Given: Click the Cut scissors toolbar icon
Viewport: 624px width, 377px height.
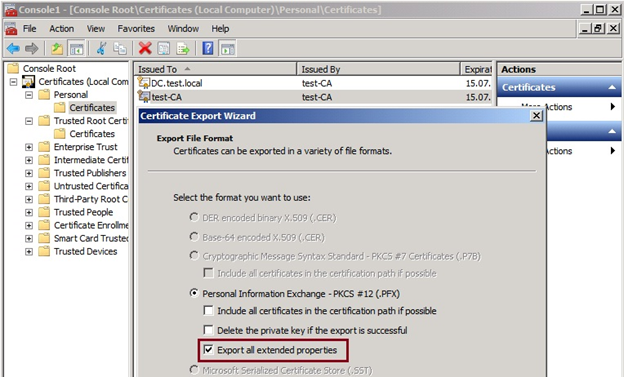Looking at the screenshot, I should [x=101, y=49].
